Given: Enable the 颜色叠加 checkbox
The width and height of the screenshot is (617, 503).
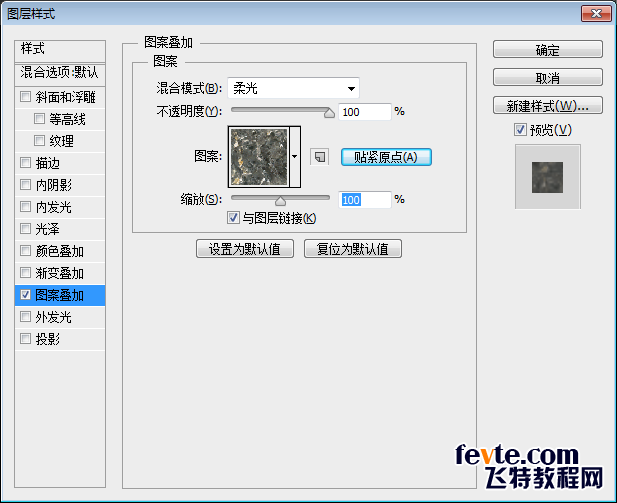Looking at the screenshot, I should pos(26,251).
